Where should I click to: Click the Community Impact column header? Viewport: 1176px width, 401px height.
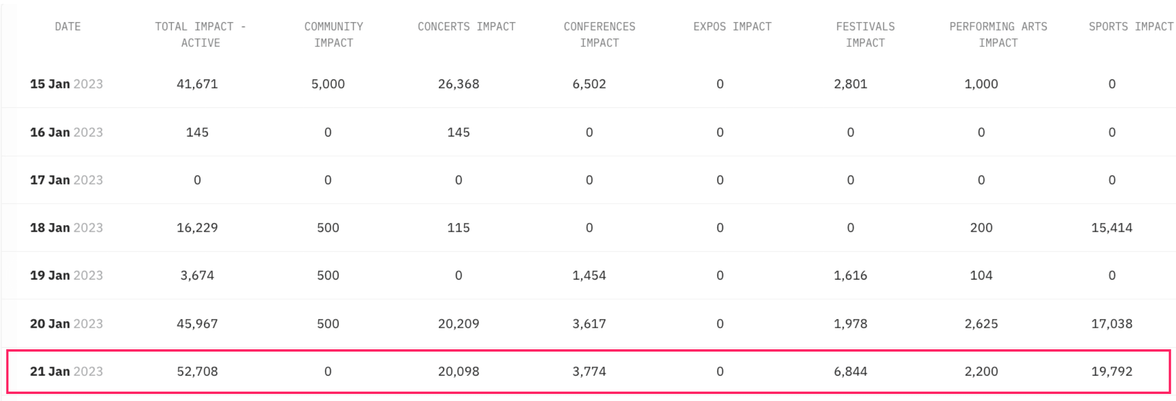[x=333, y=34]
